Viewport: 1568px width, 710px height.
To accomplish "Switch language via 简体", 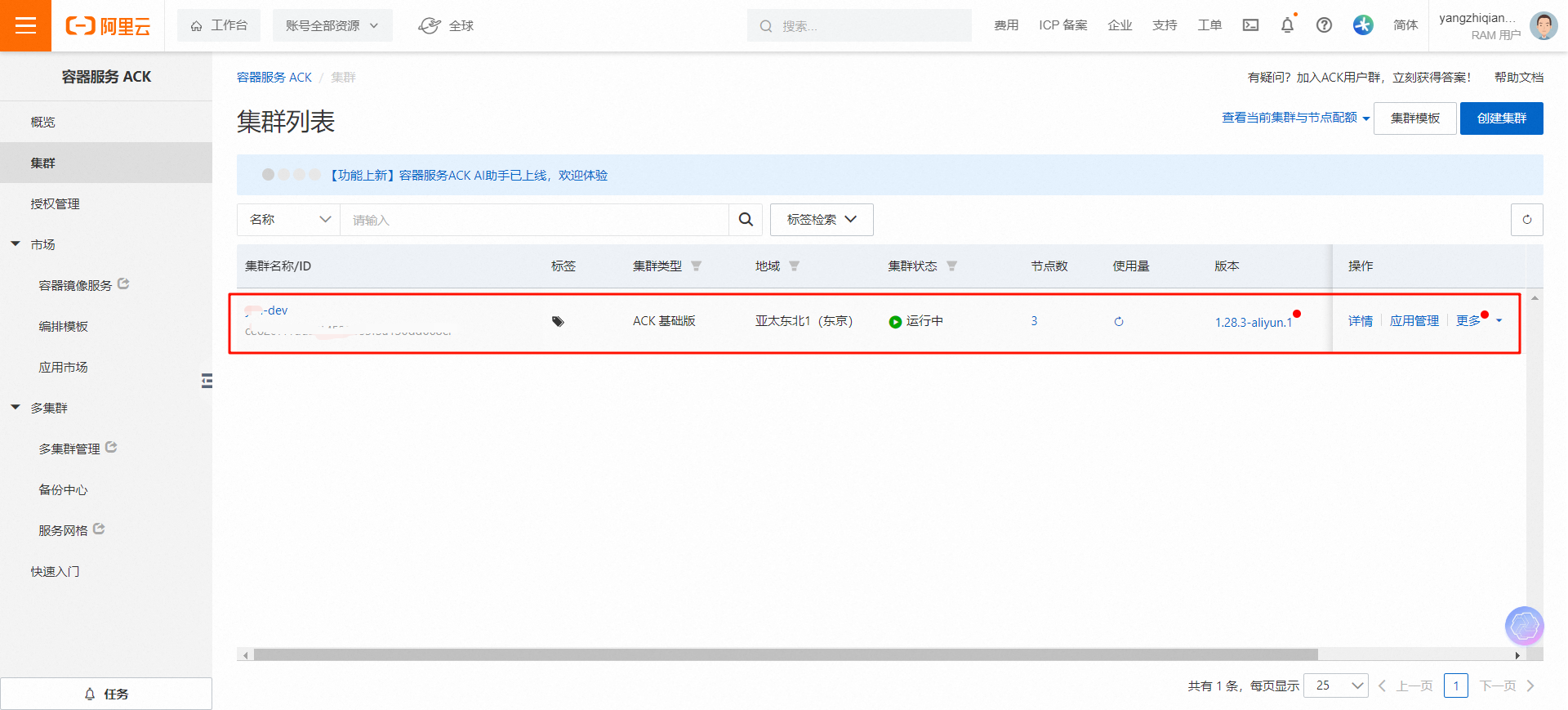I will [x=1405, y=25].
